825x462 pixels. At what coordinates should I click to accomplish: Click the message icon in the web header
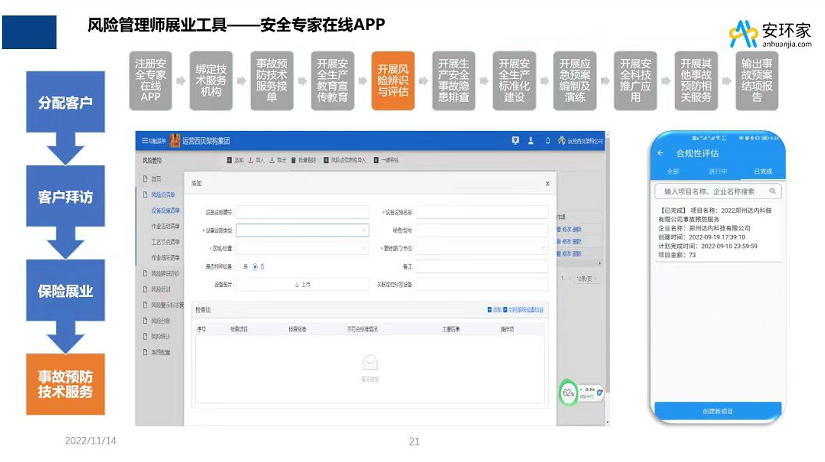(515, 141)
